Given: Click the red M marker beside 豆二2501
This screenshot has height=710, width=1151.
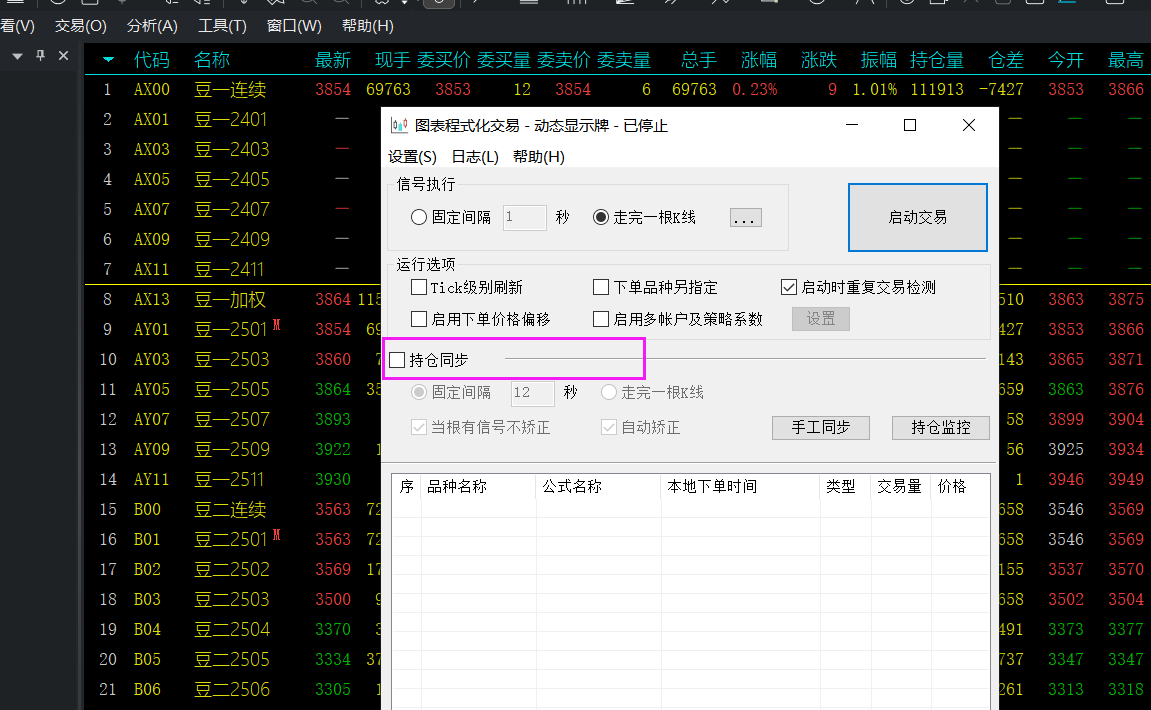Looking at the screenshot, I should click(276, 536).
